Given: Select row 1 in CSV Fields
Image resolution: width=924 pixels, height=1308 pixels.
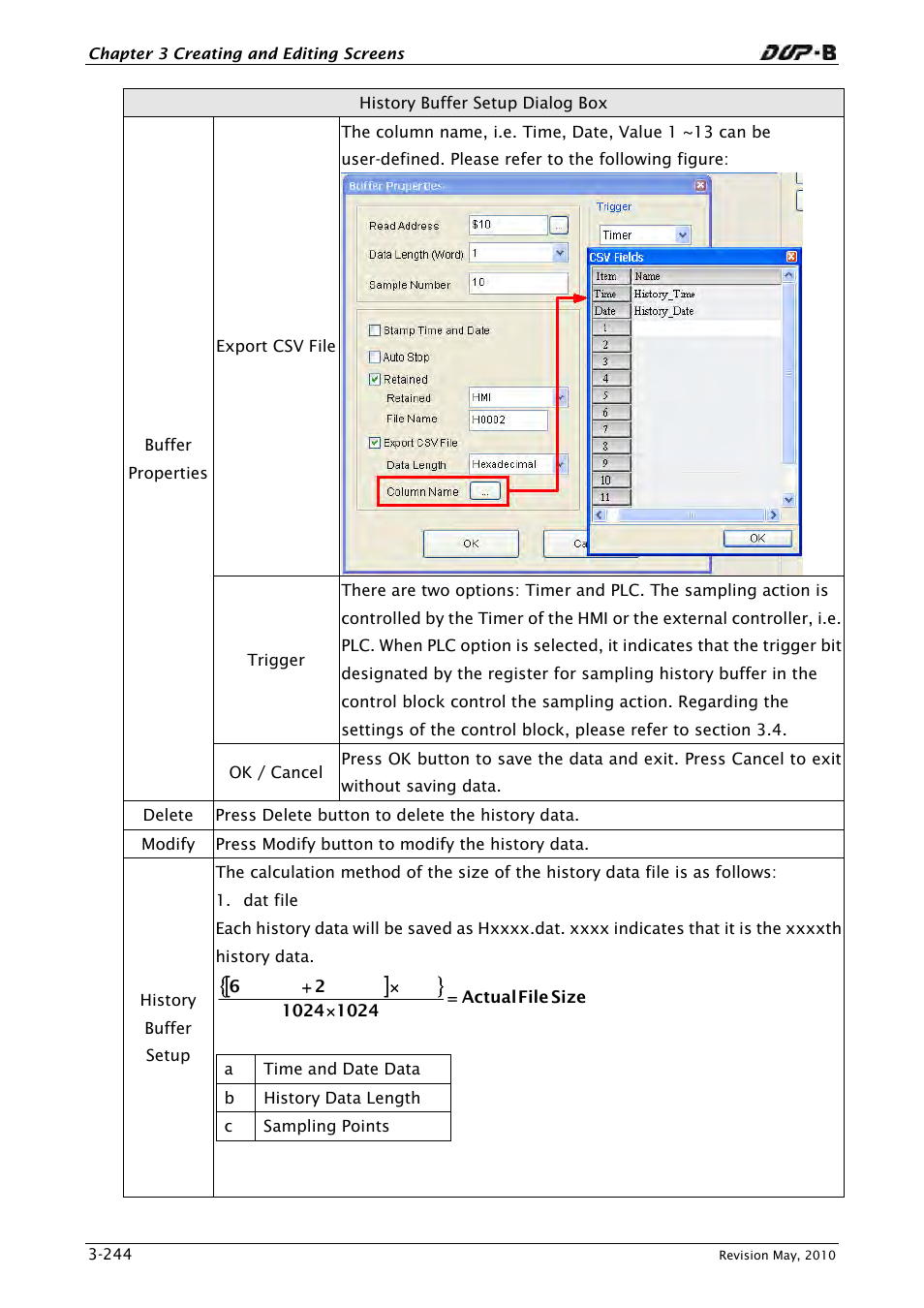Looking at the screenshot, I should click(611, 327).
